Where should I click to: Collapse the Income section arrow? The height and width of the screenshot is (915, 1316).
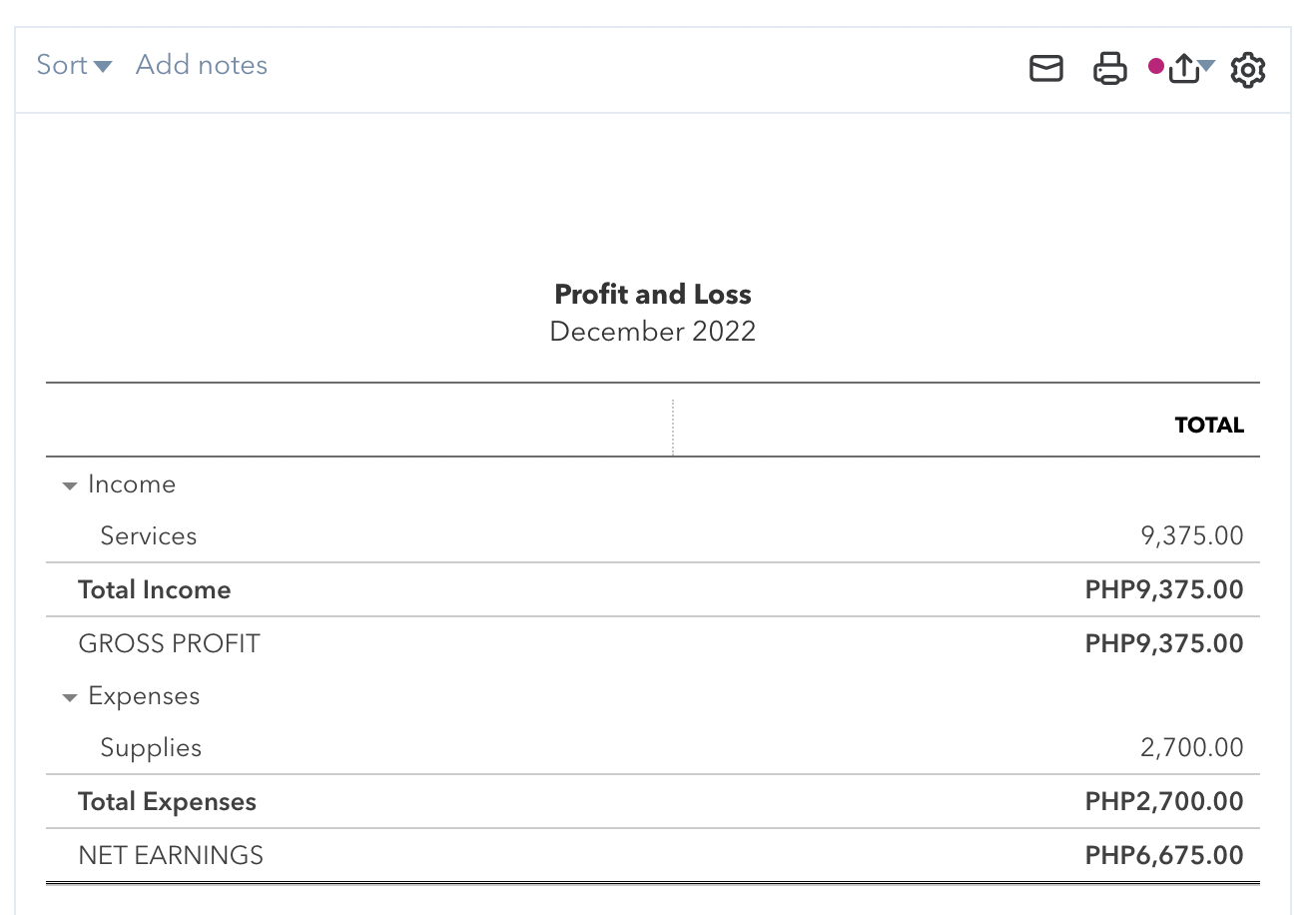click(x=69, y=485)
